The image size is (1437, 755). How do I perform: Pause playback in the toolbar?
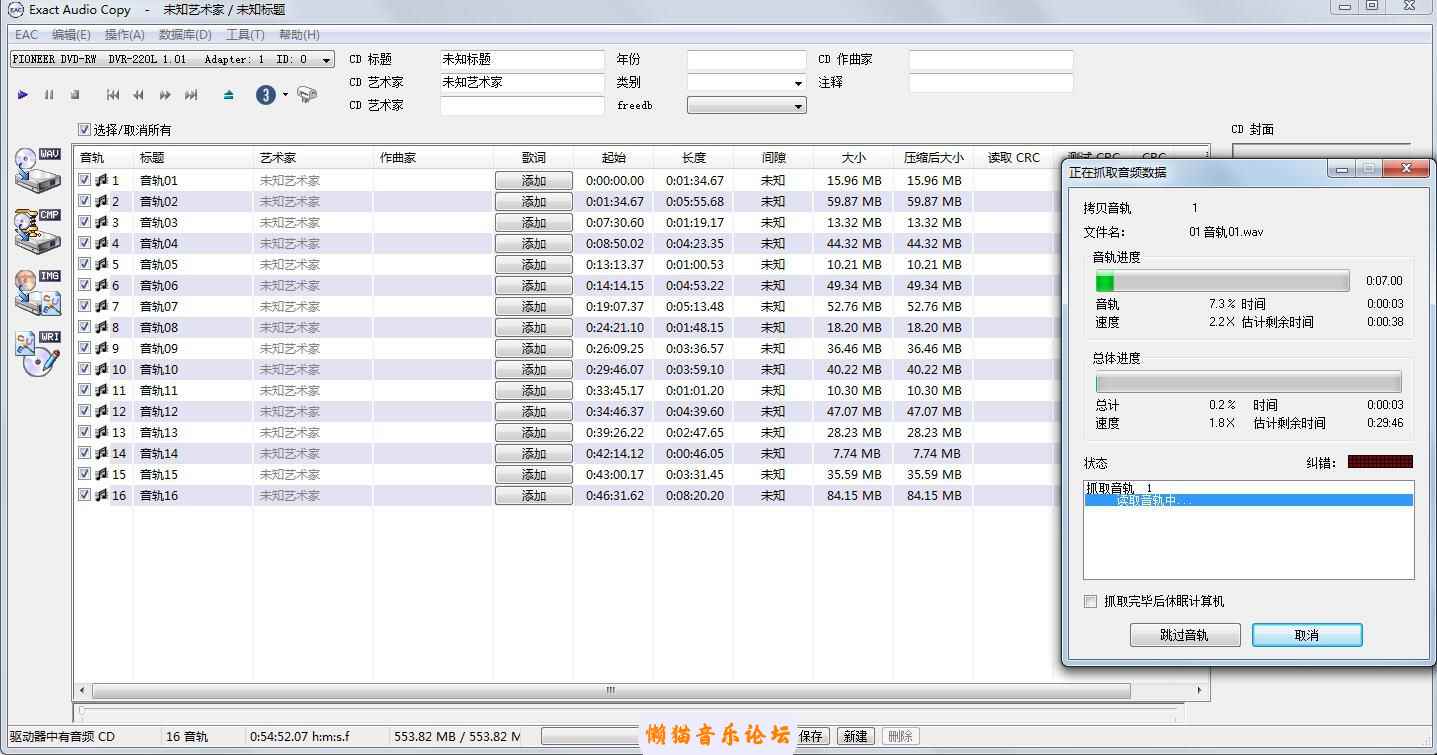coord(49,95)
